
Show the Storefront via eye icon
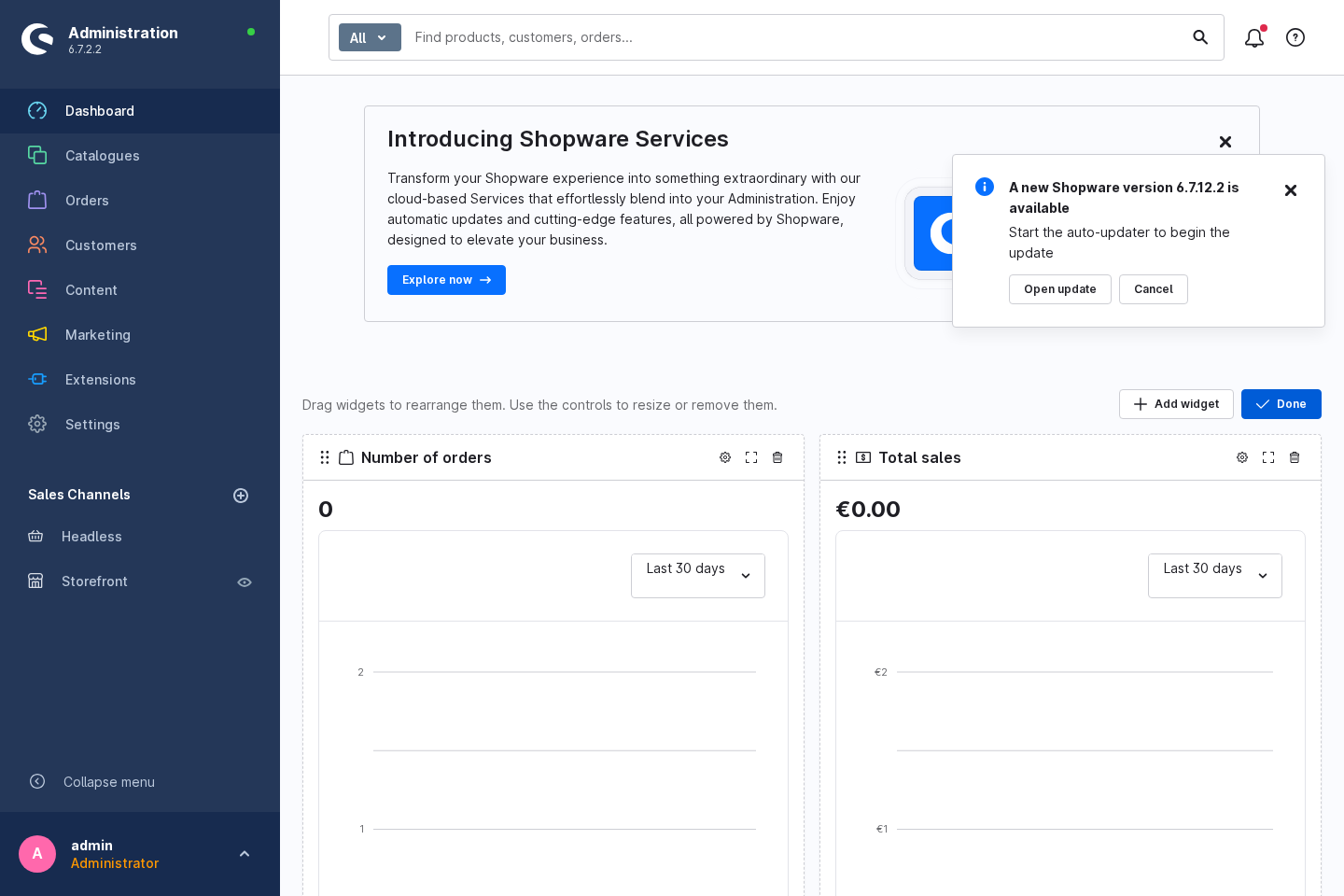click(245, 582)
